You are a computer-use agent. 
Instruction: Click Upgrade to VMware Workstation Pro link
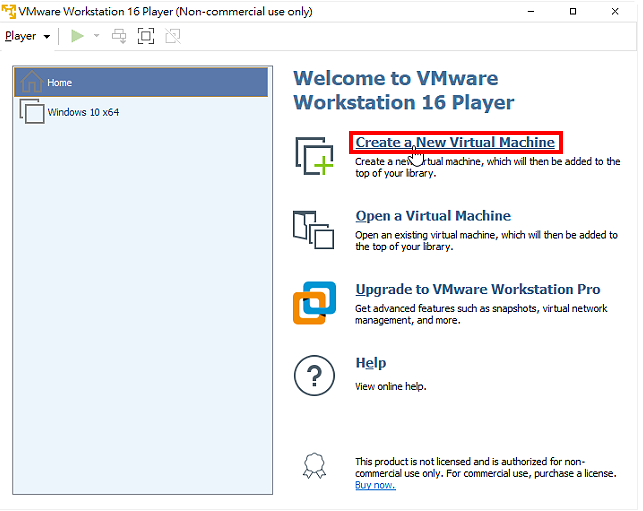point(478,290)
